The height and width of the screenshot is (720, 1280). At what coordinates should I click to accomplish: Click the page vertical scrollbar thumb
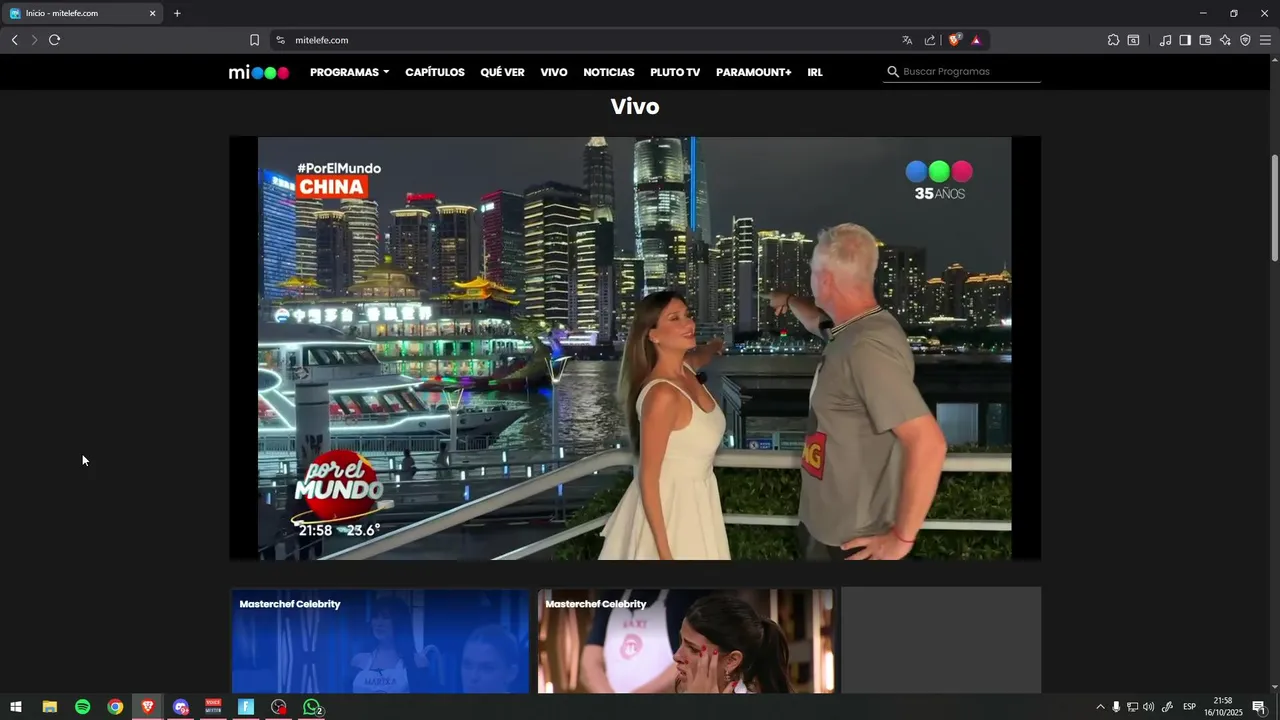(x=1274, y=209)
